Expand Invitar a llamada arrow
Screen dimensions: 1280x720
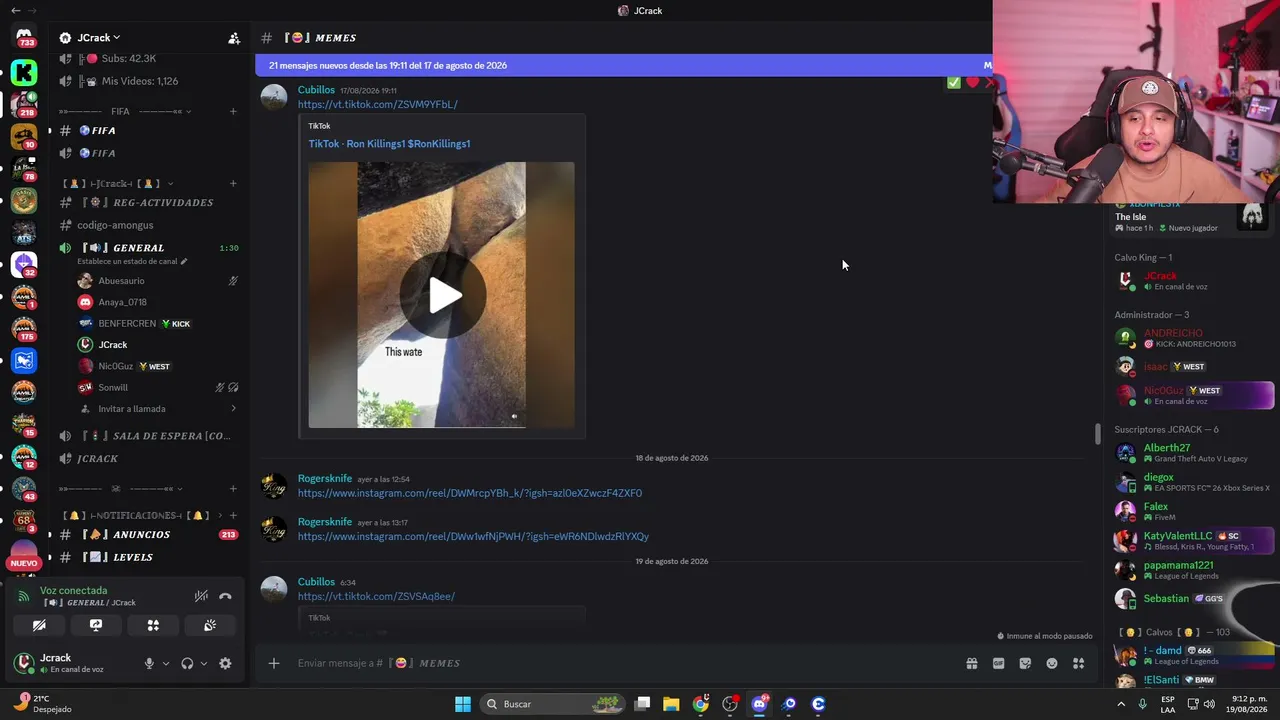(x=233, y=409)
